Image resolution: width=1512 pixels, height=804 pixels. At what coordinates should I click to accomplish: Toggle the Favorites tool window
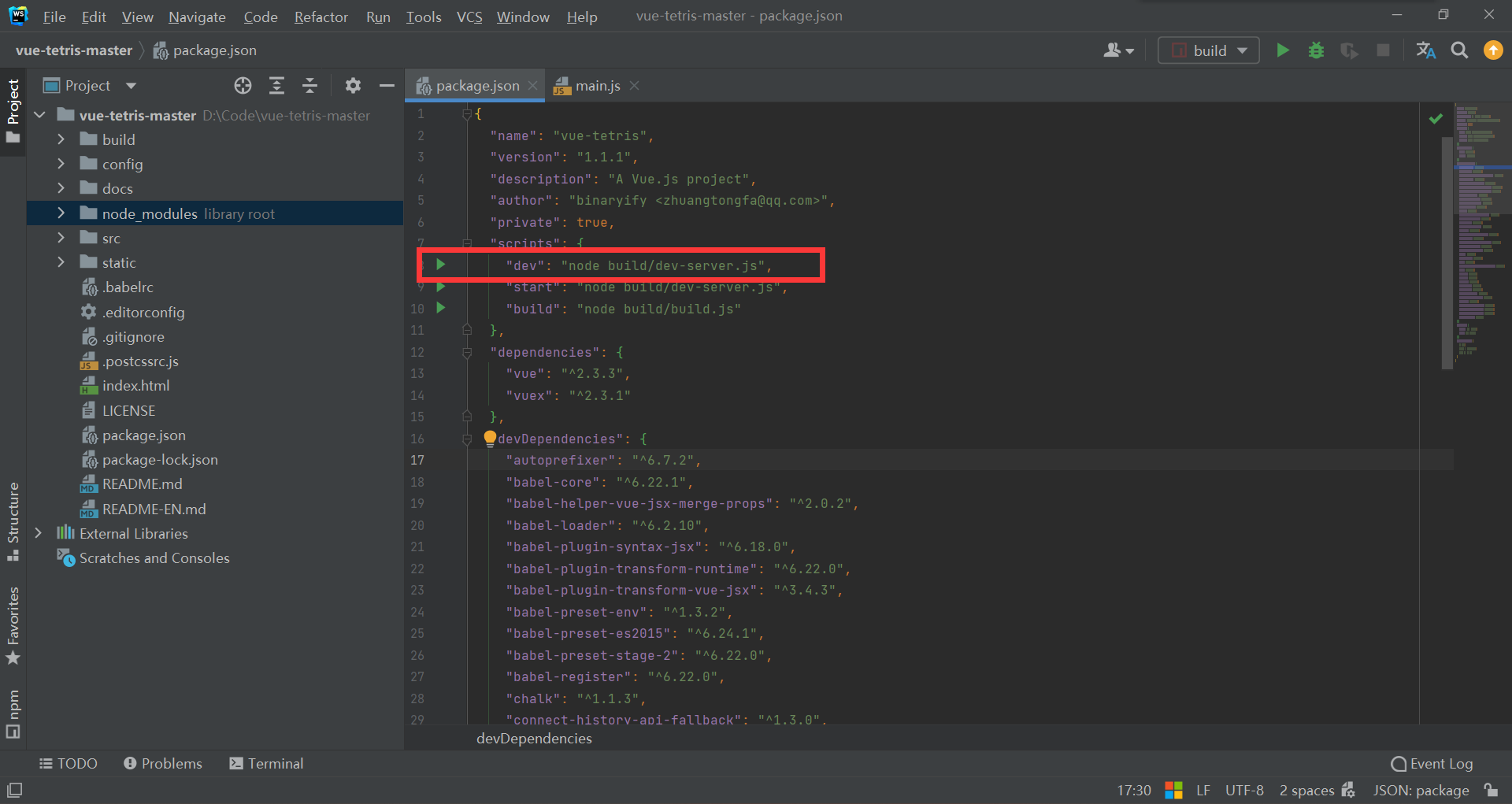pos(13,626)
